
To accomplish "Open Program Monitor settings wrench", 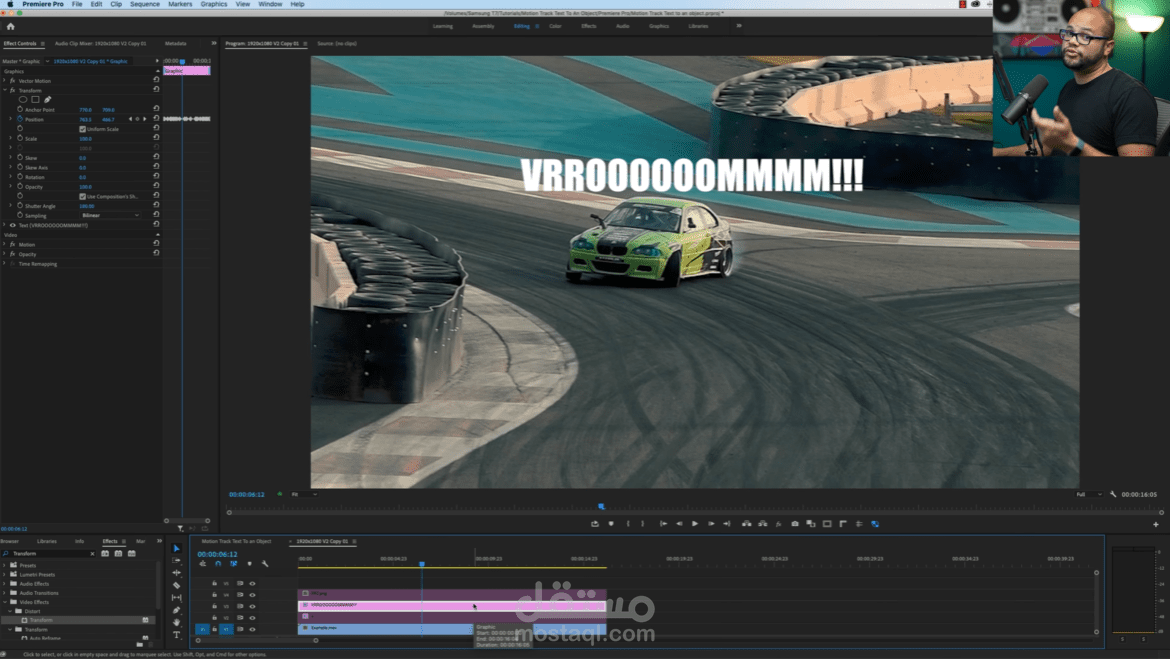I will 1113,494.
